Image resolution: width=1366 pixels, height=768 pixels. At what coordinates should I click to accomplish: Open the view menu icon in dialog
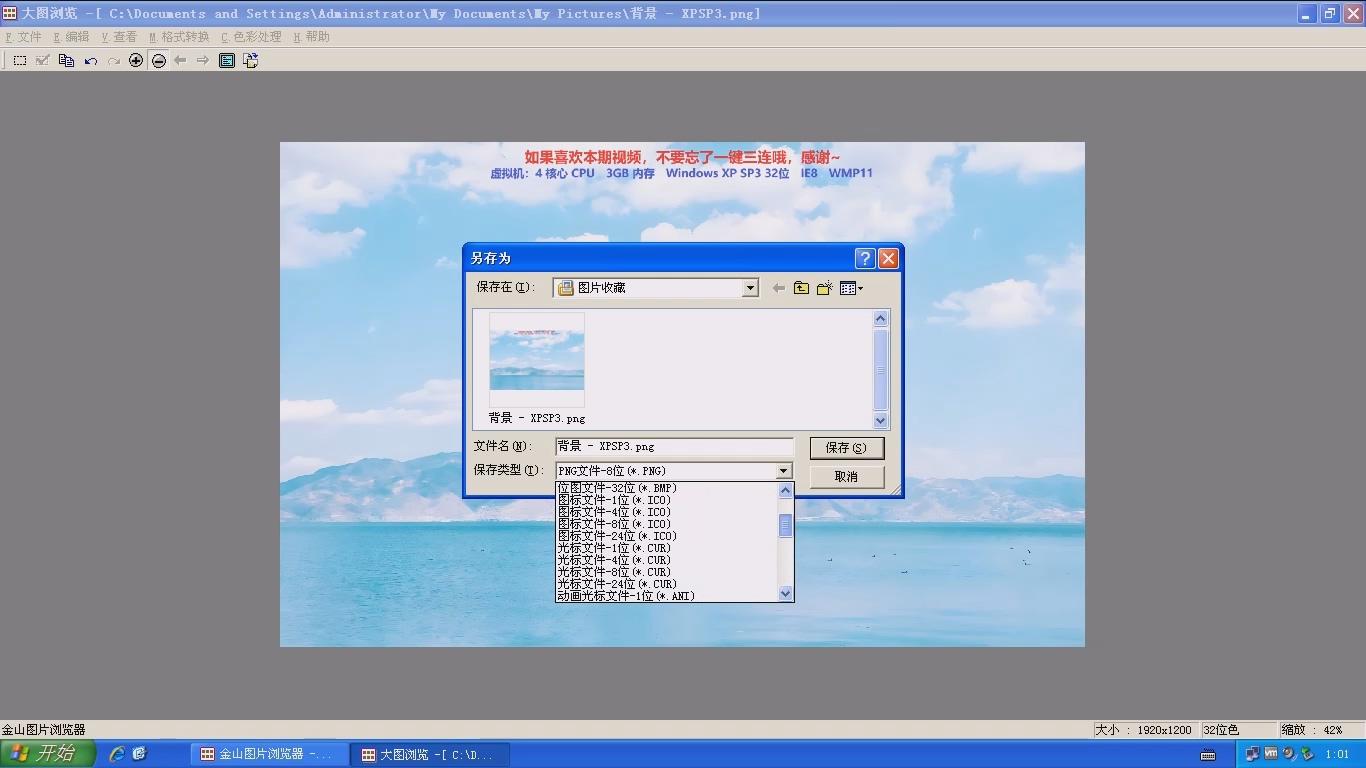pos(851,288)
